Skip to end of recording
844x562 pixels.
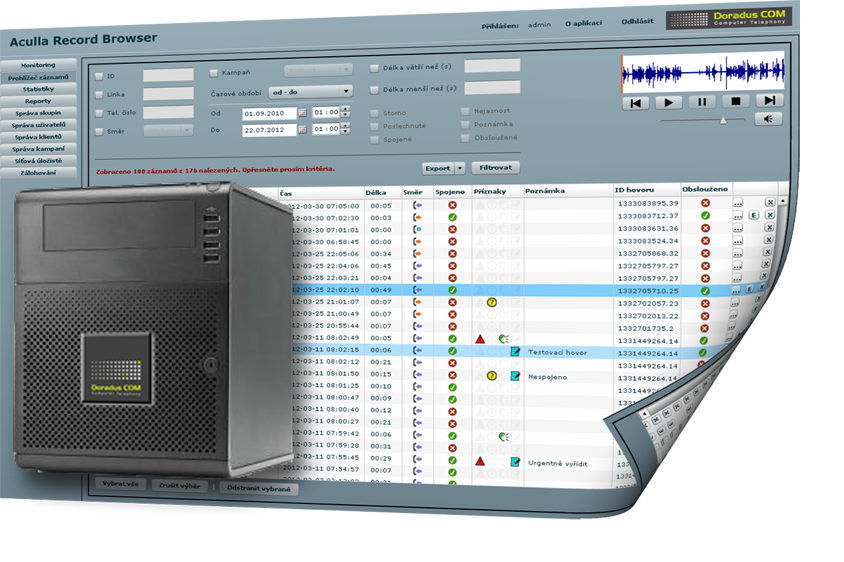pos(770,100)
